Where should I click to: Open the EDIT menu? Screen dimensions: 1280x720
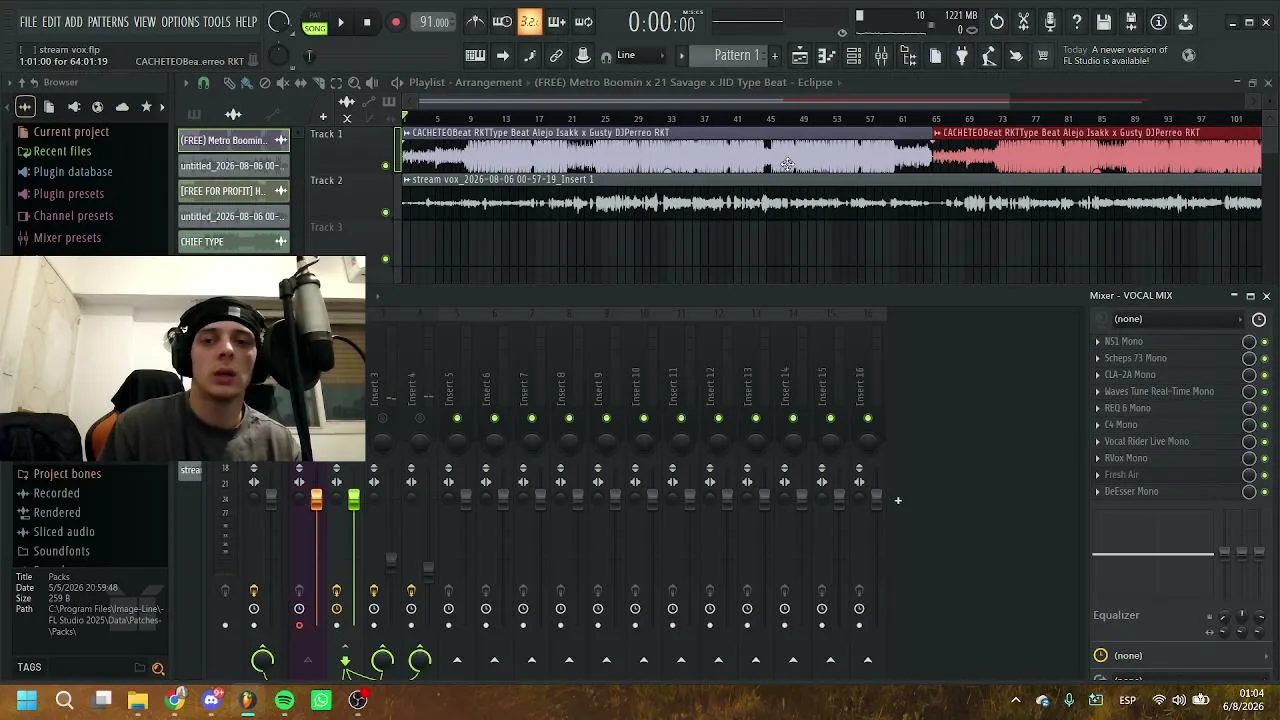tap(51, 22)
